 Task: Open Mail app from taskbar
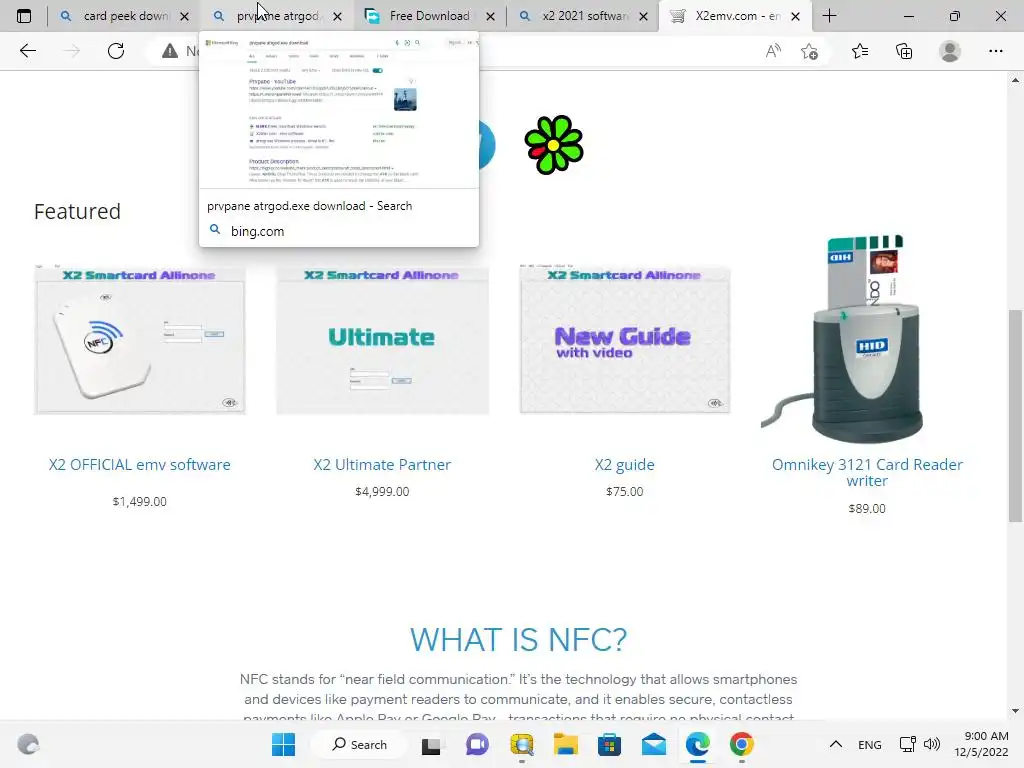pos(654,744)
